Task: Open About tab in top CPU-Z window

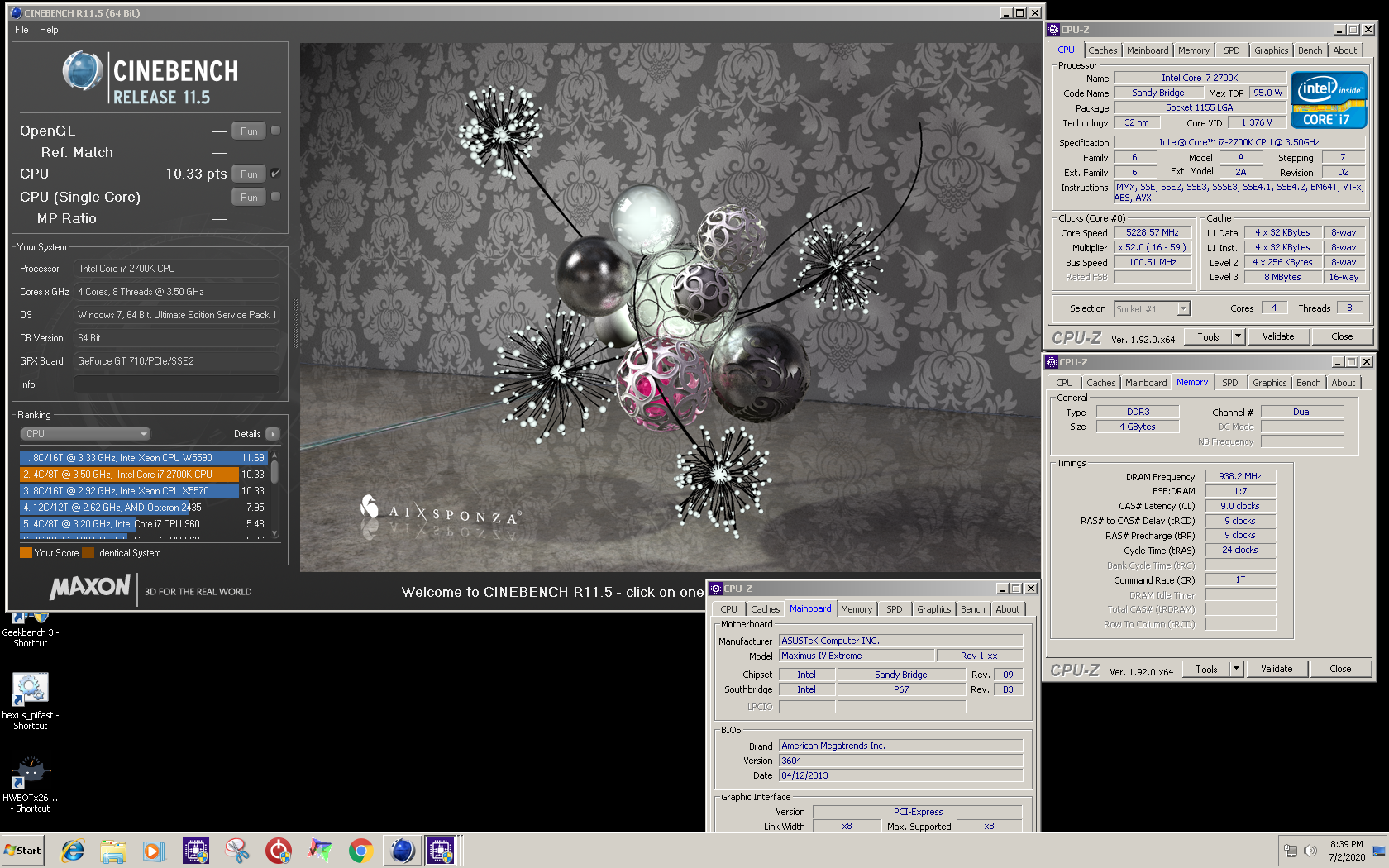Action: (x=1344, y=50)
